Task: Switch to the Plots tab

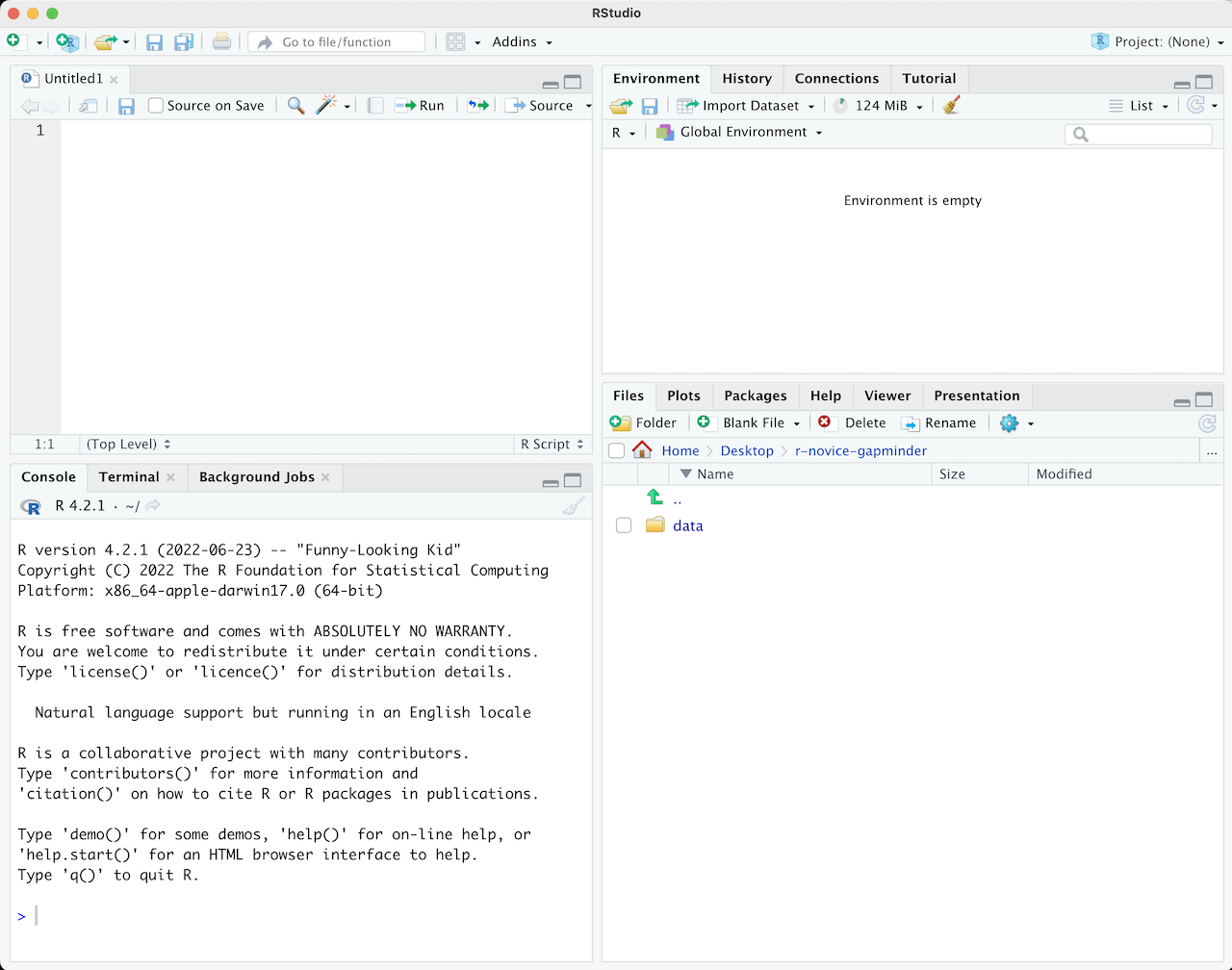Action: click(x=683, y=396)
